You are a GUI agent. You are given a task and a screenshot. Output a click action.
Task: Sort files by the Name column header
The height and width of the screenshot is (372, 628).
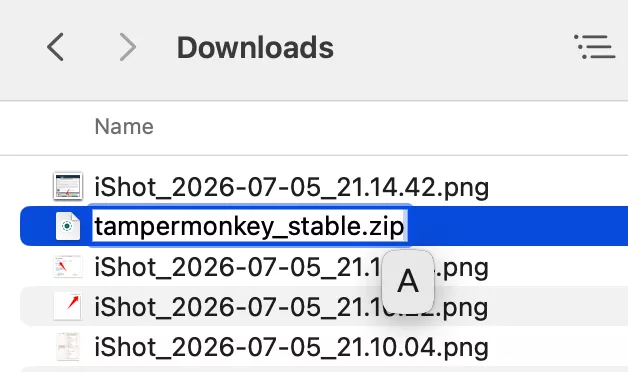tap(124, 127)
